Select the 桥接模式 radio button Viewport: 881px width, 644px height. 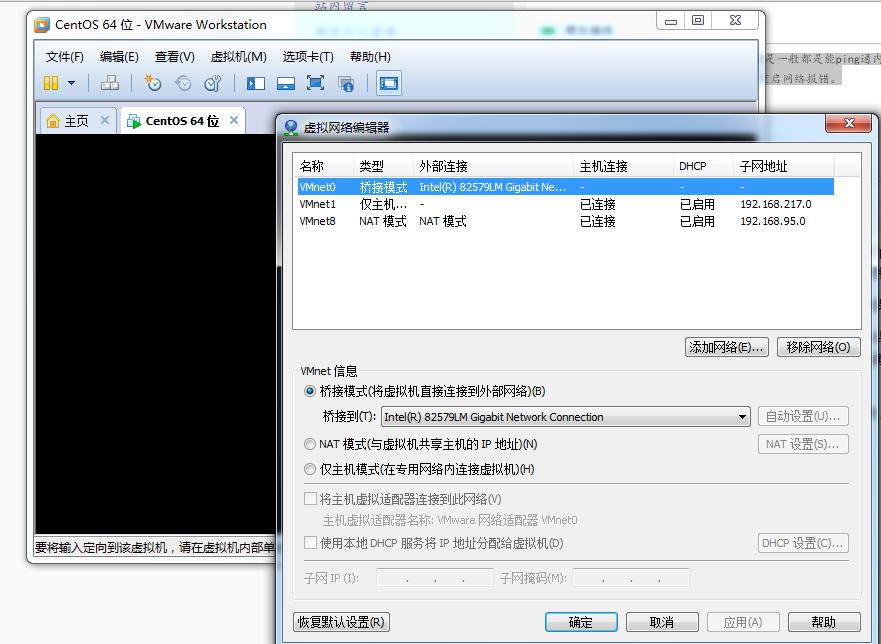pyautogui.click(x=310, y=391)
